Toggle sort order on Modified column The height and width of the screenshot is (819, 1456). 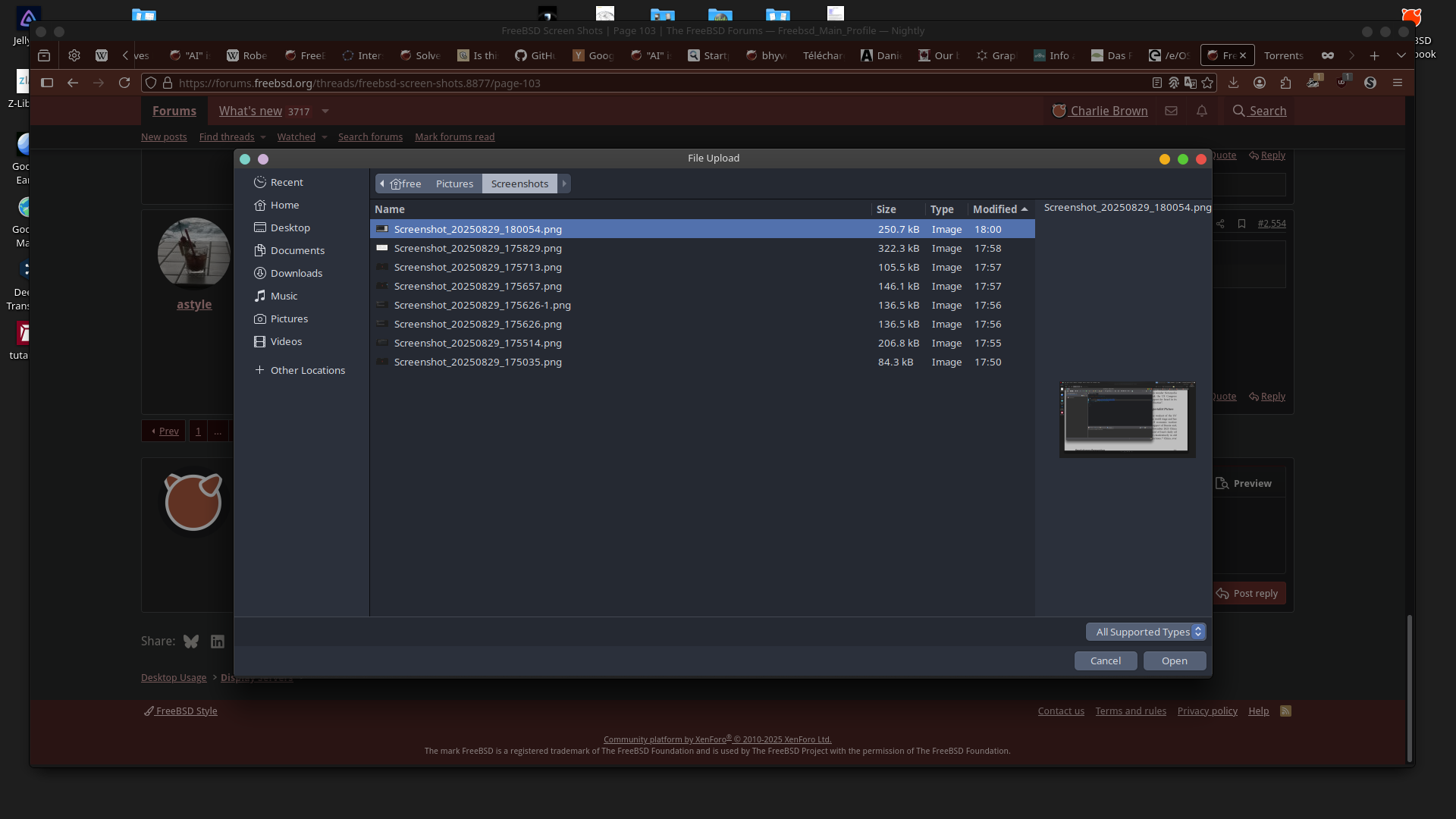pos(1001,209)
